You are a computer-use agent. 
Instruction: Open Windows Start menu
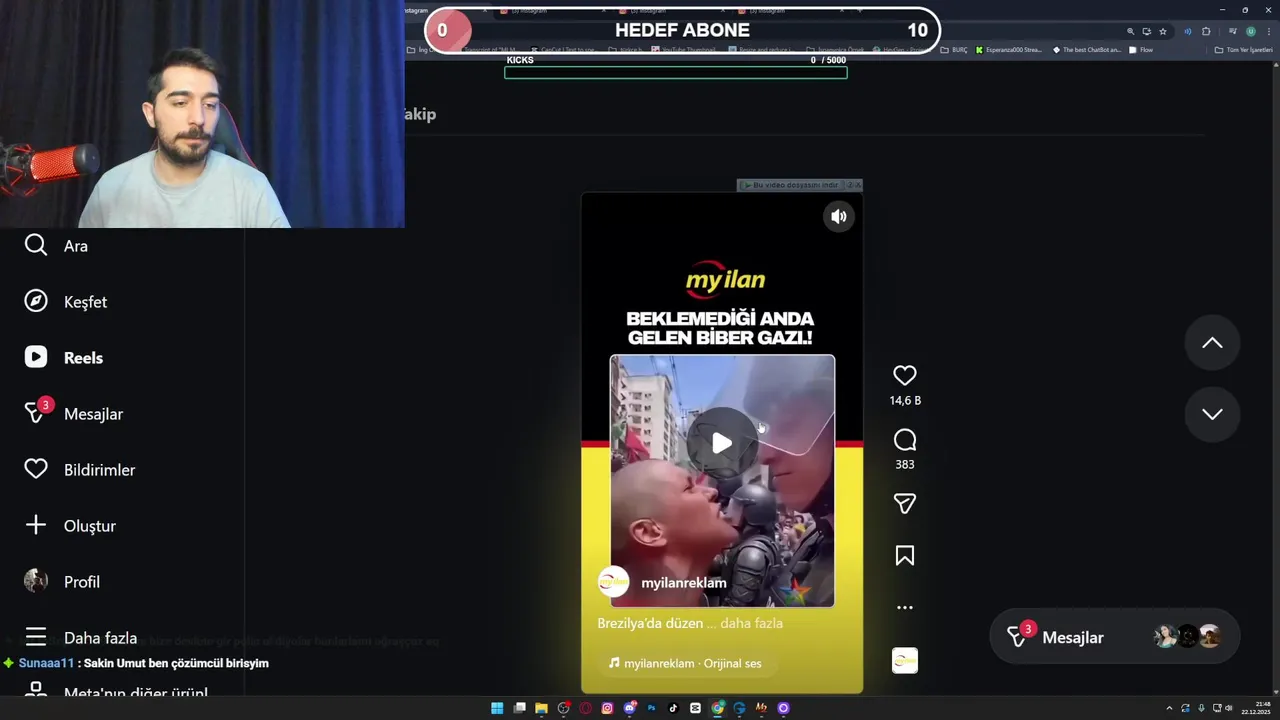[x=497, y=708]
